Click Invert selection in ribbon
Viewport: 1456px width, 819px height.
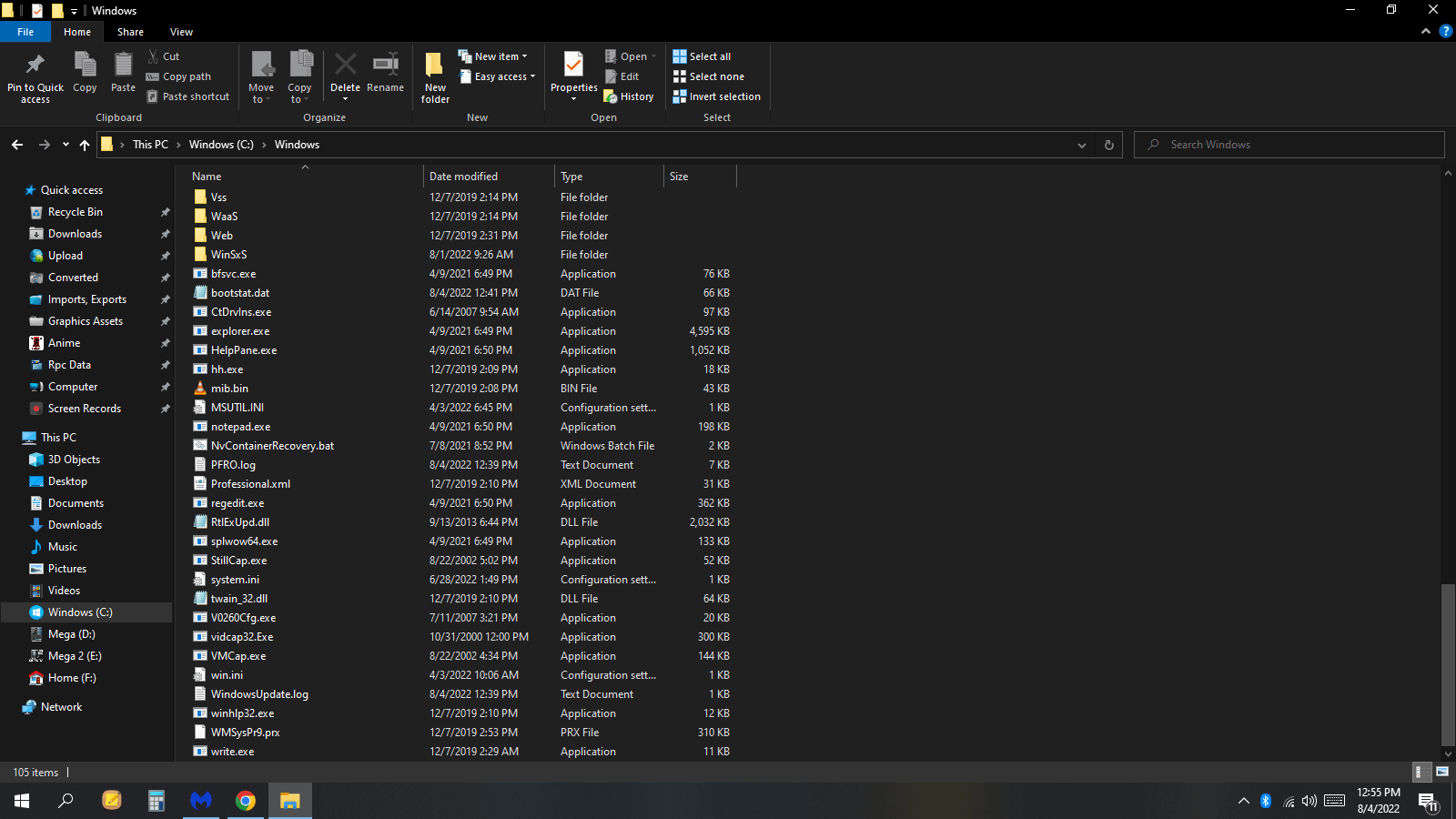(716, 96)
